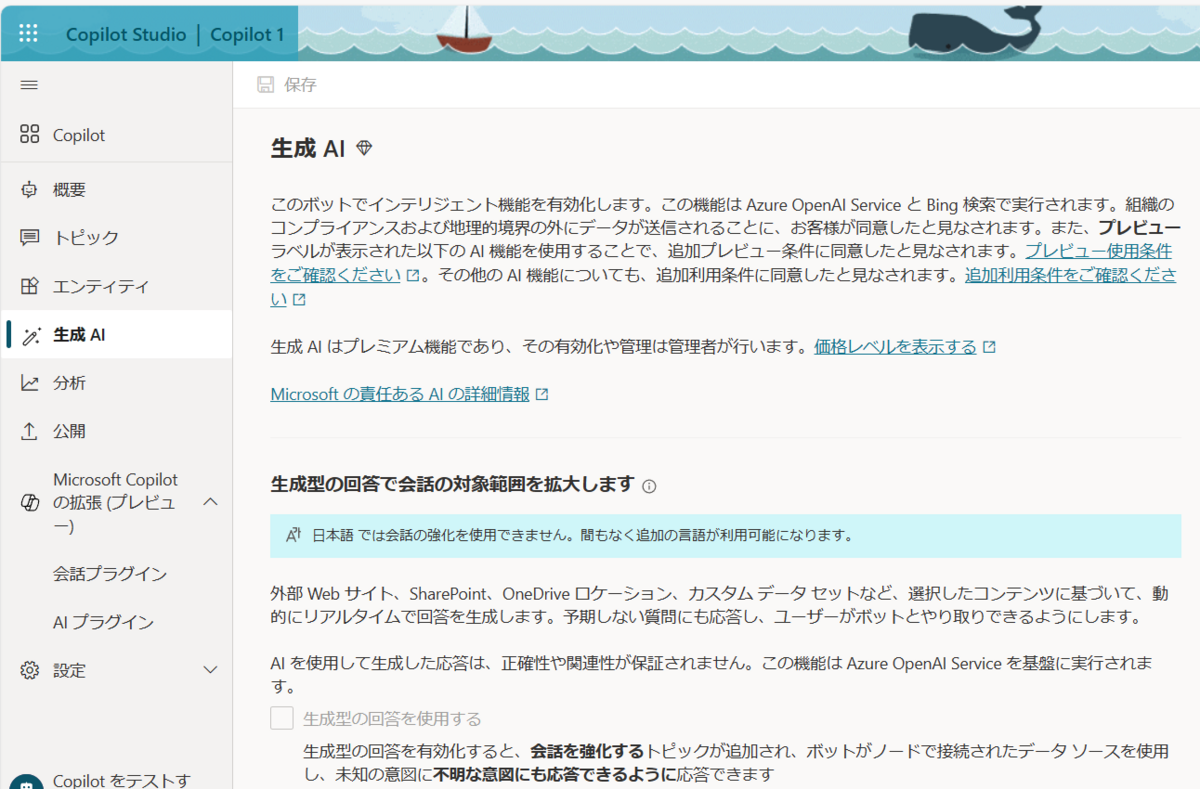This screenshot has height=789, width=1200.
Task: Collapse the sidebar with hamburger icon
Action: [29, 85]
